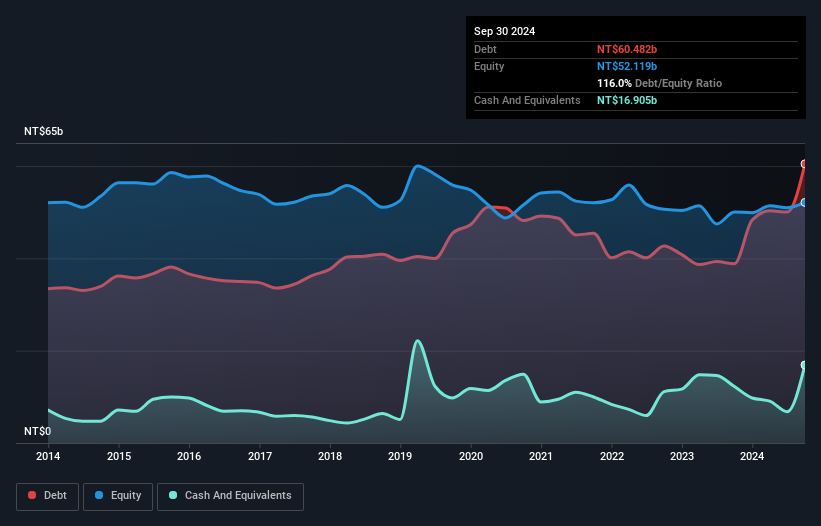Screen dimensions: 821x526
Task: Click the 2021 x-axis label
Action: (541, 456)
